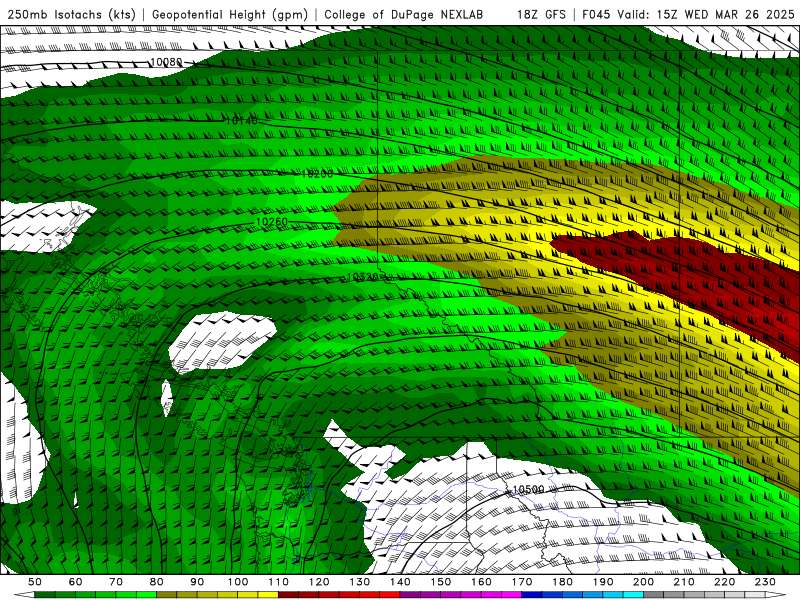Viewport: 800px width, 600px height.
Task: Click the '250mb Isotachs (kts)' title text
Action: (72, 14)
